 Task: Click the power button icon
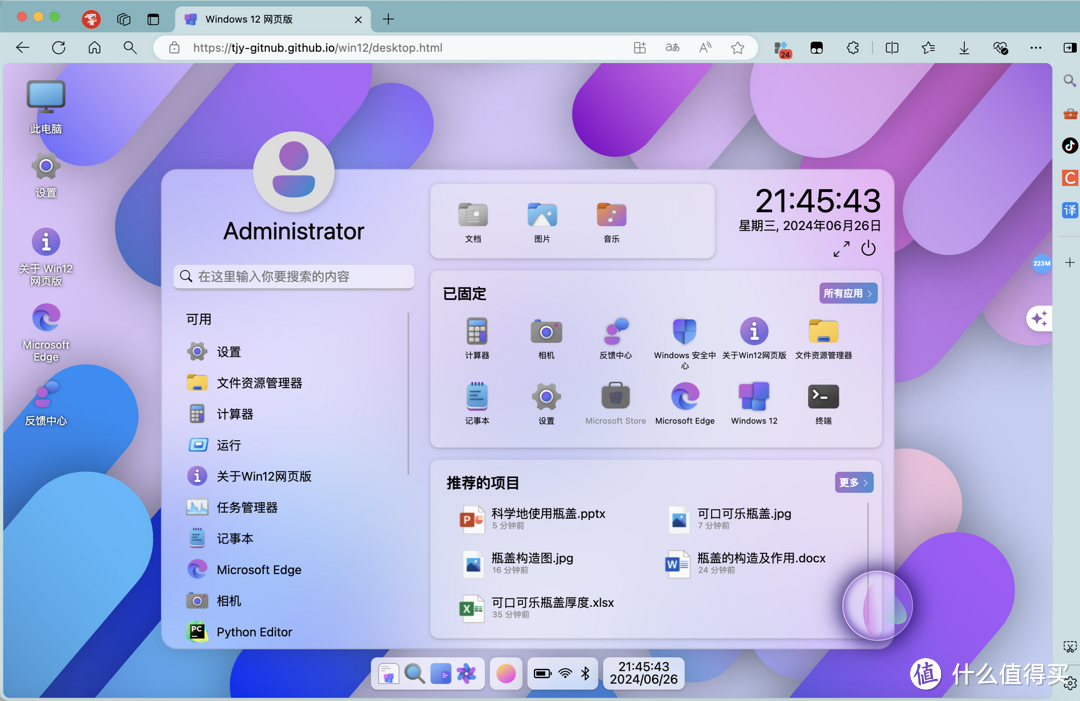click(x=869, y=248)
